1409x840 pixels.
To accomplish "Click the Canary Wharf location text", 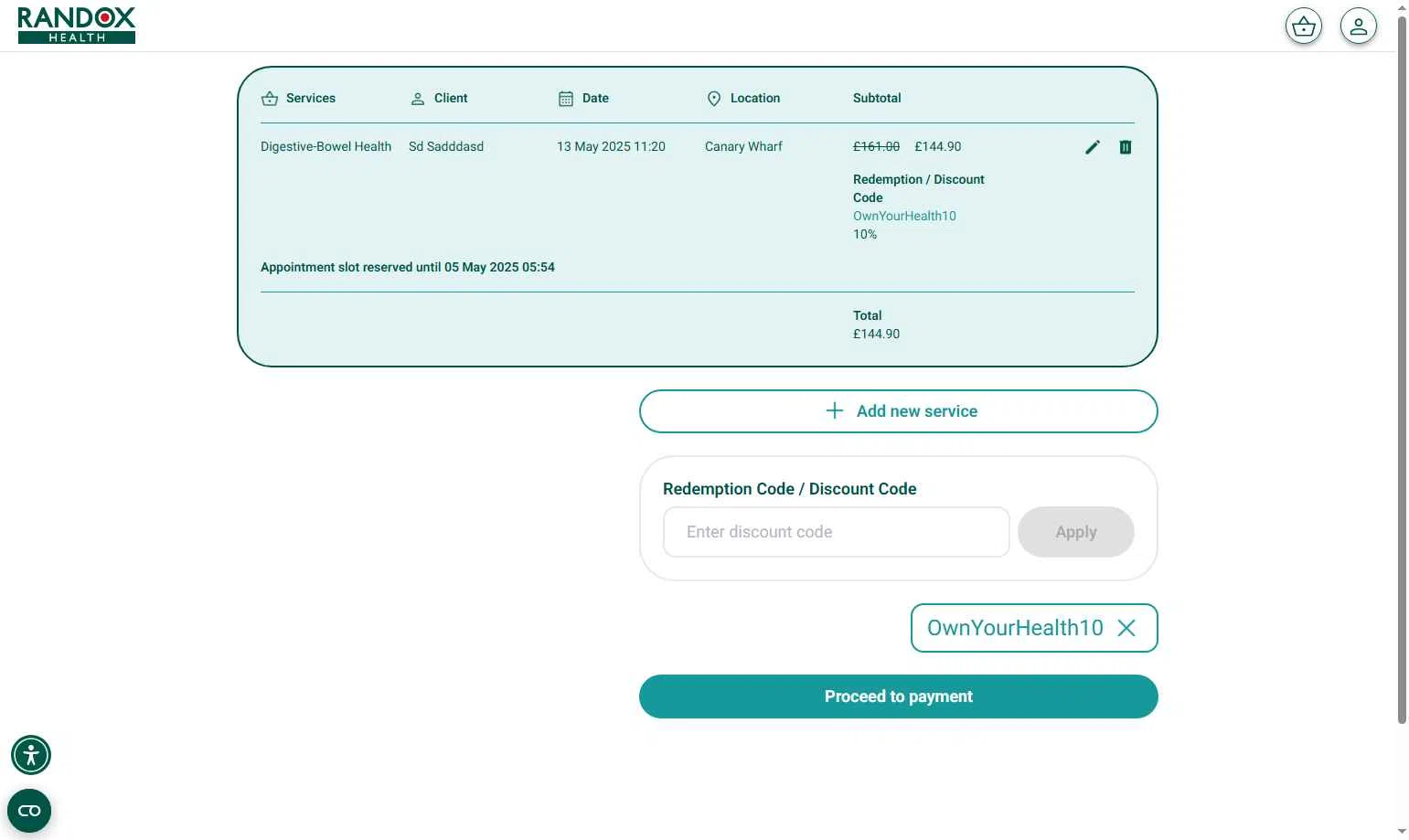I will coord(743,146).
